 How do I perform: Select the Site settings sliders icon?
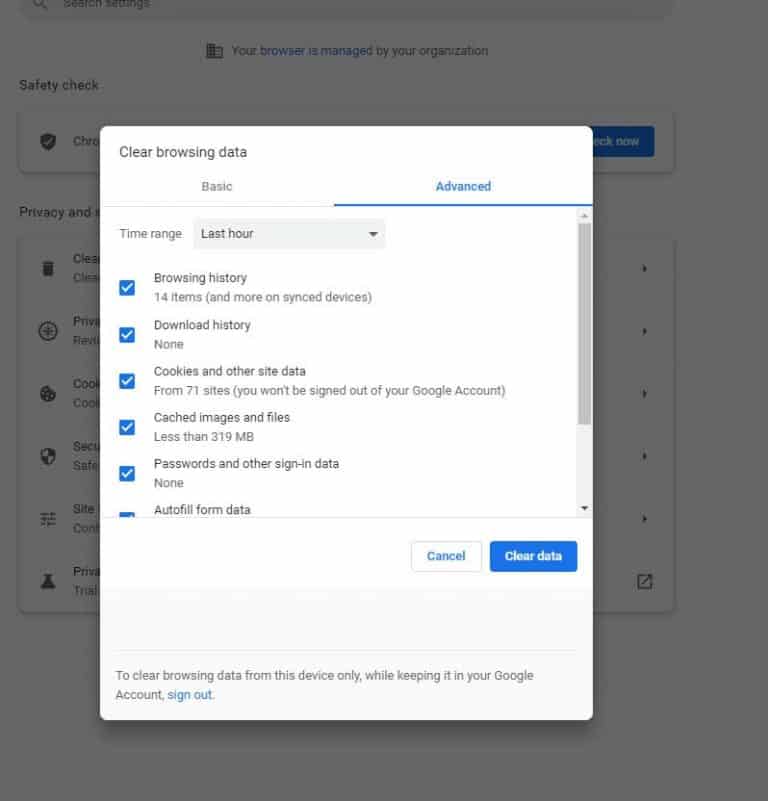(48, 518)
